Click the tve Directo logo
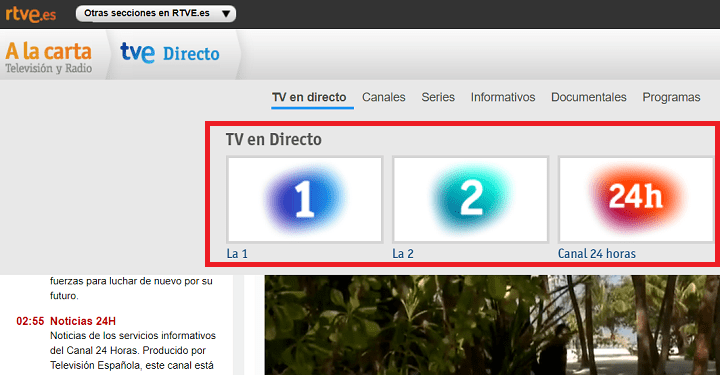The image size is (720, 375). (x=170, y=53)
